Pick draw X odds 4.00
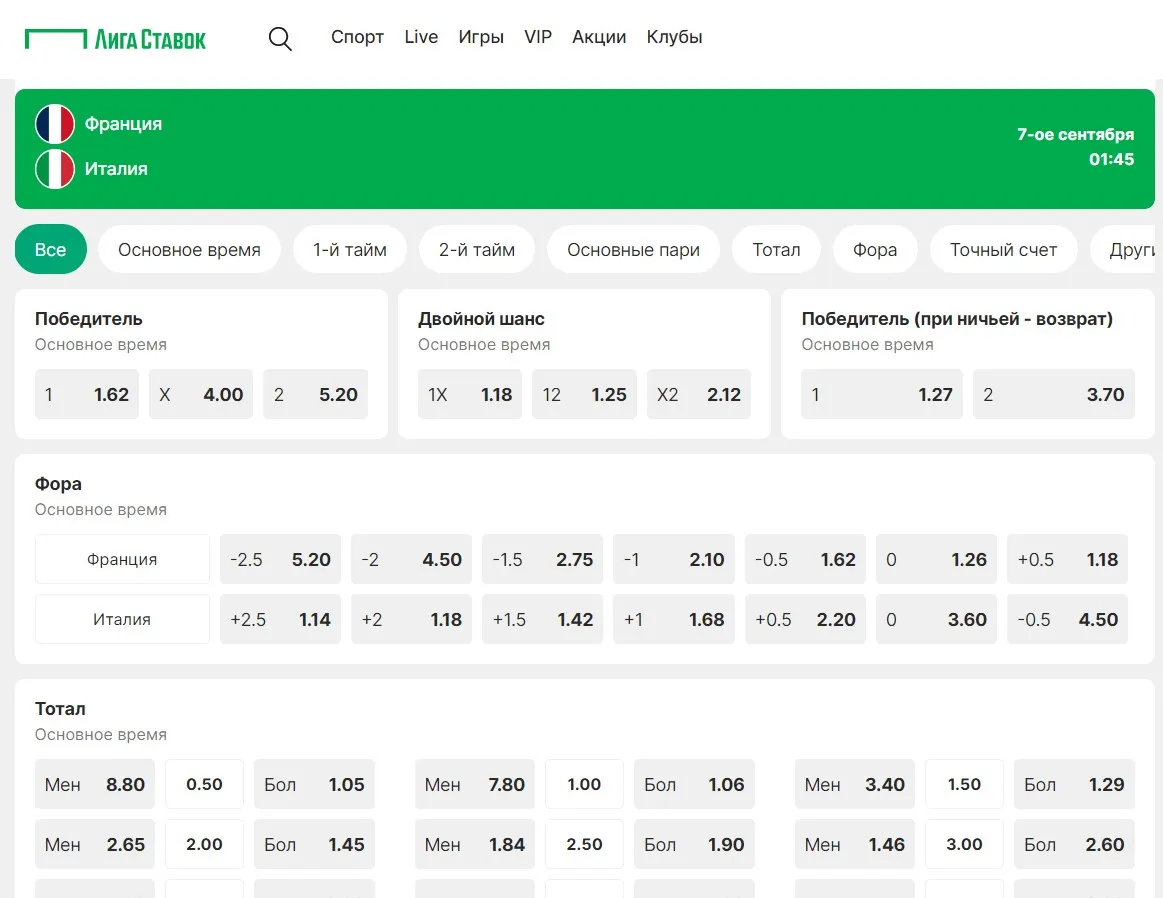 tap(201, 395)
